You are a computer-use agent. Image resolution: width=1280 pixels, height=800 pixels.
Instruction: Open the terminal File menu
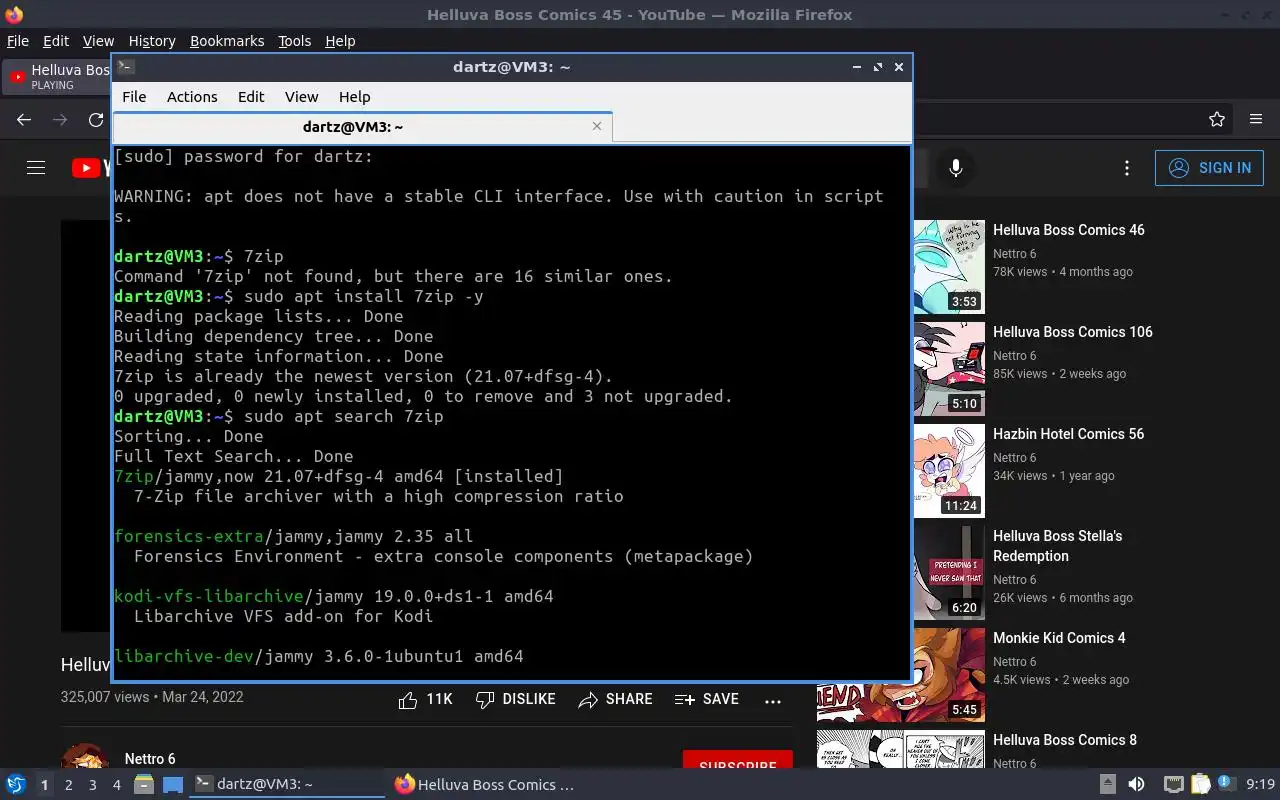[x=134, y=97]
